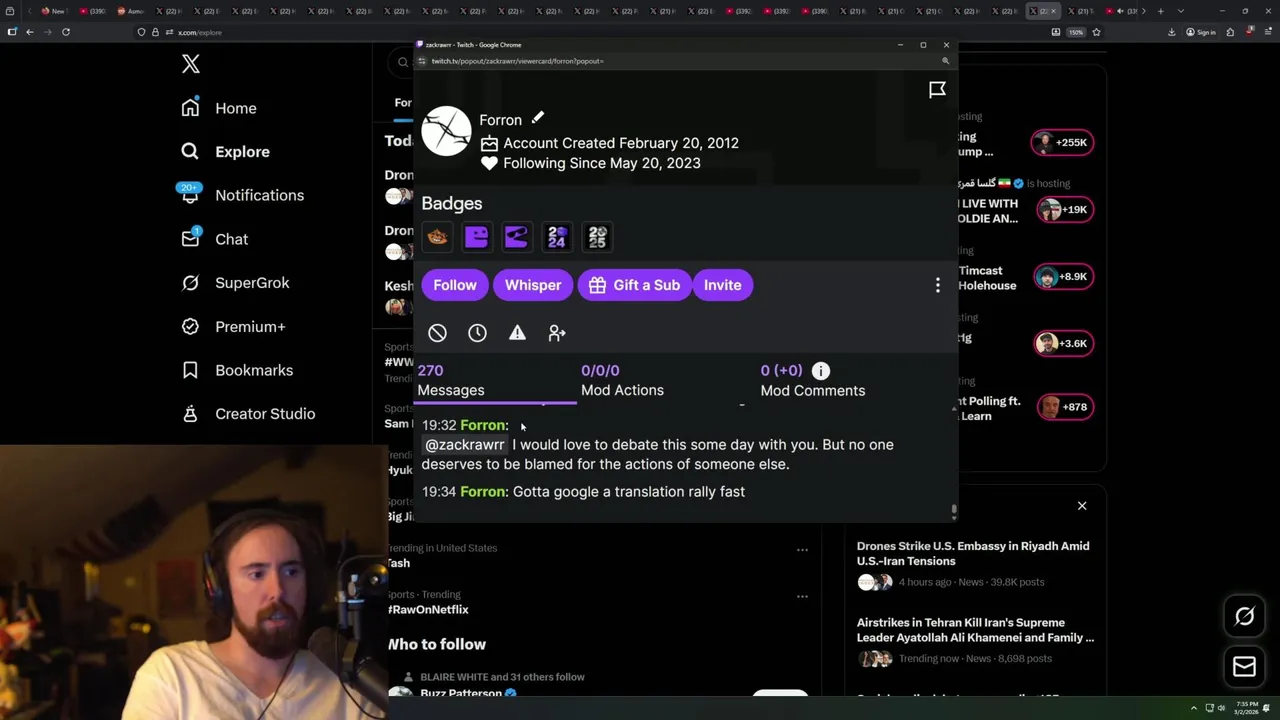The width and height of the screenshot is (1280, 720).
Task: Click the 2024 badge
Action: 557,237
